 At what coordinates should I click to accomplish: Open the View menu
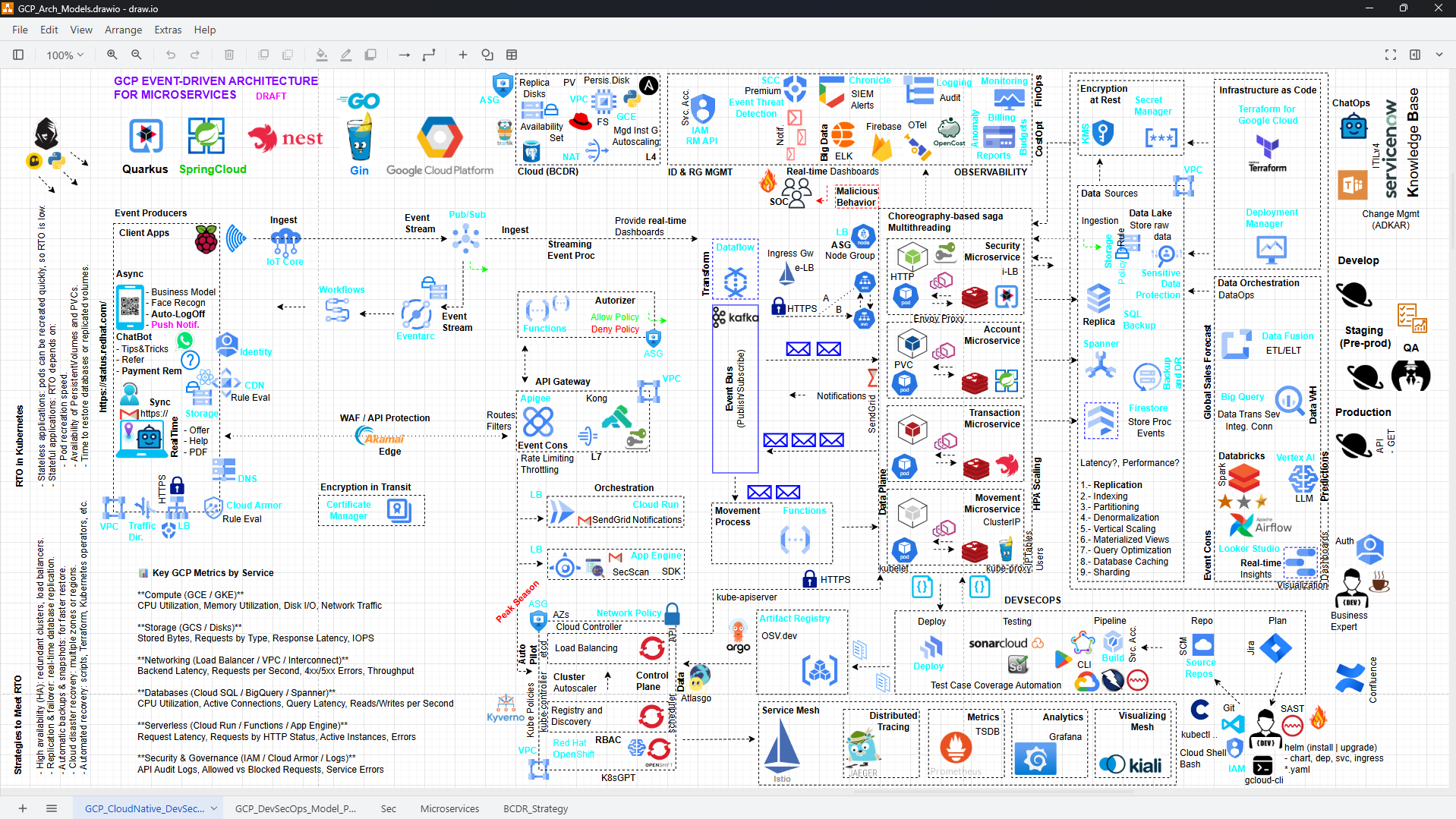point(81,30)
